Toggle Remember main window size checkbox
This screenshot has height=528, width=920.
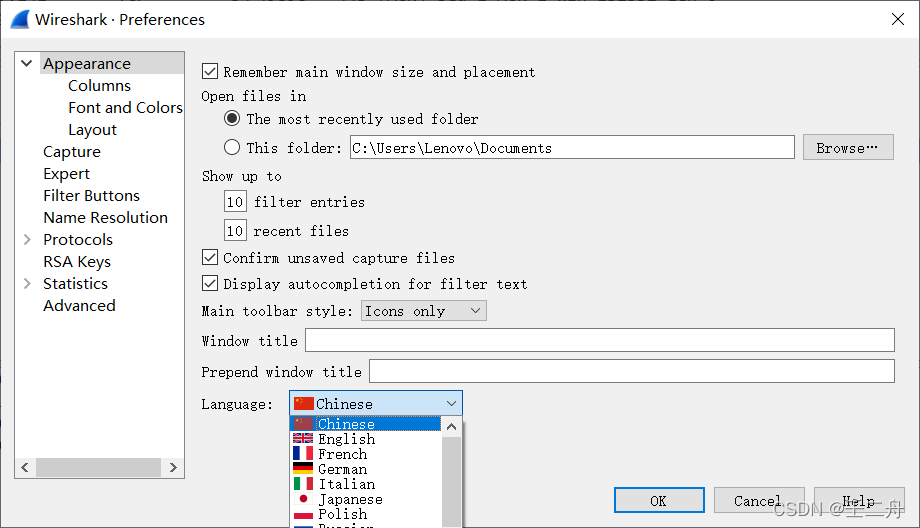click(210, 72)
